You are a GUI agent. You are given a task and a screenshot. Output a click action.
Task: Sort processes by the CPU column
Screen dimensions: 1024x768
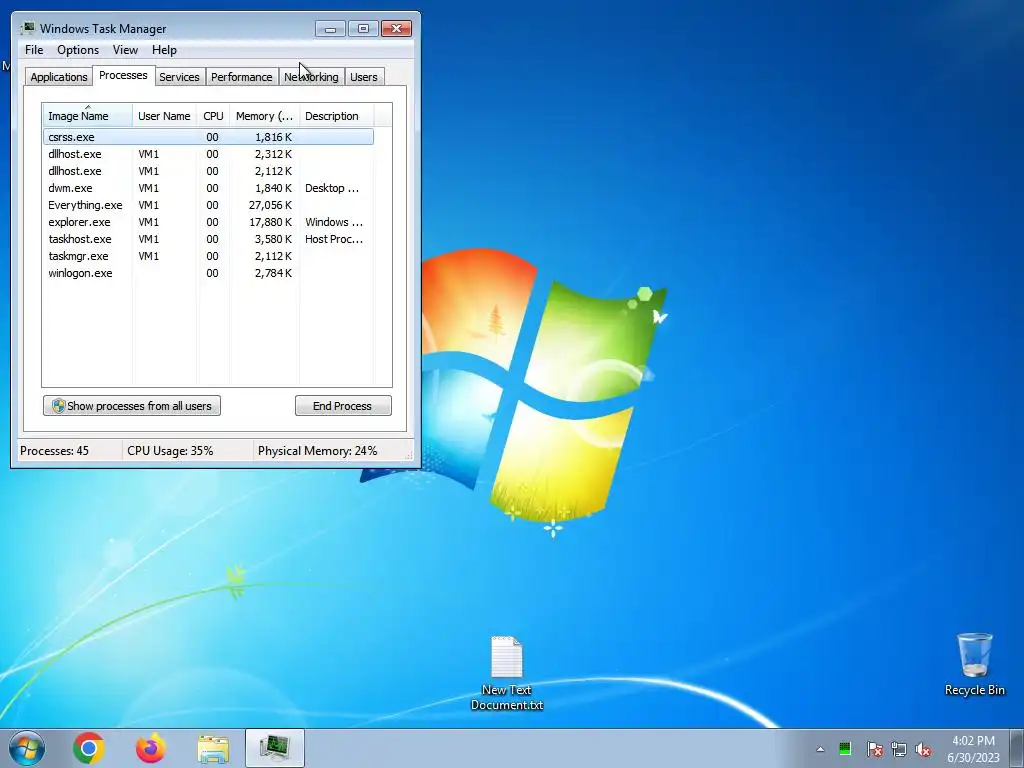click(x=213, y=116)
